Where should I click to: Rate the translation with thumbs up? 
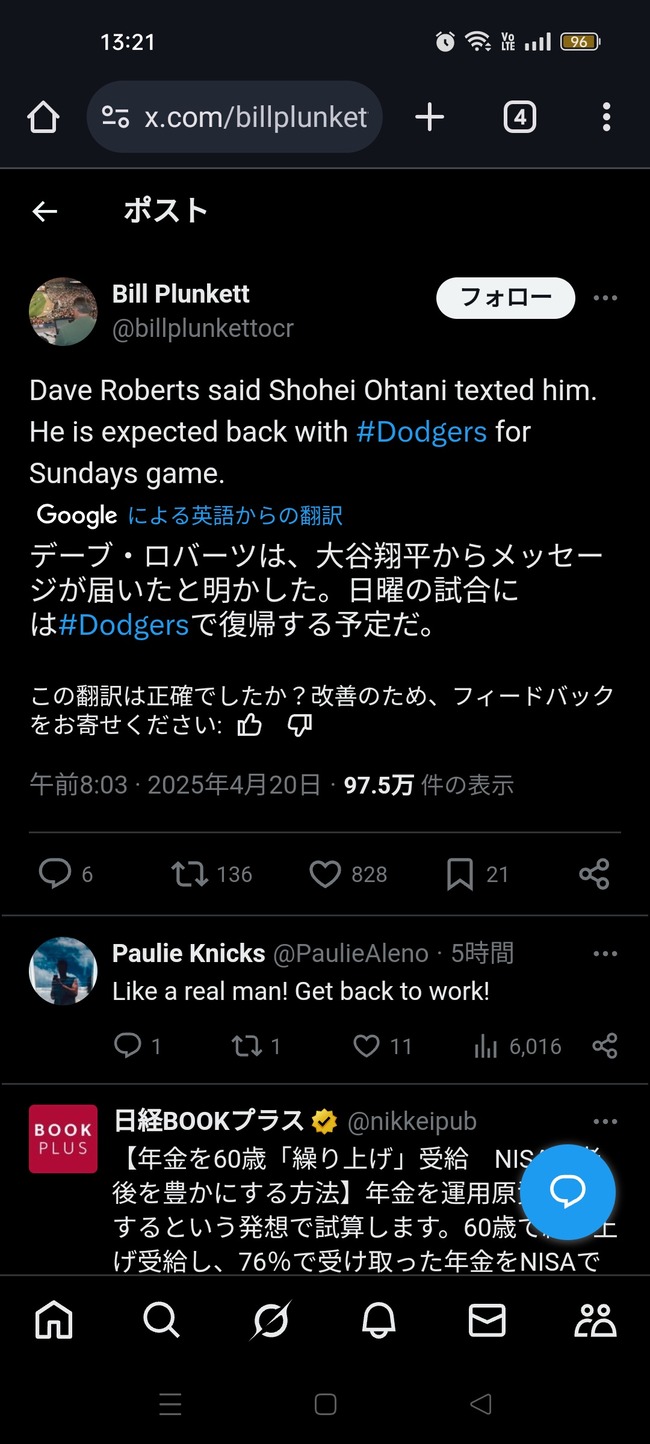click(x=249, y=725)
